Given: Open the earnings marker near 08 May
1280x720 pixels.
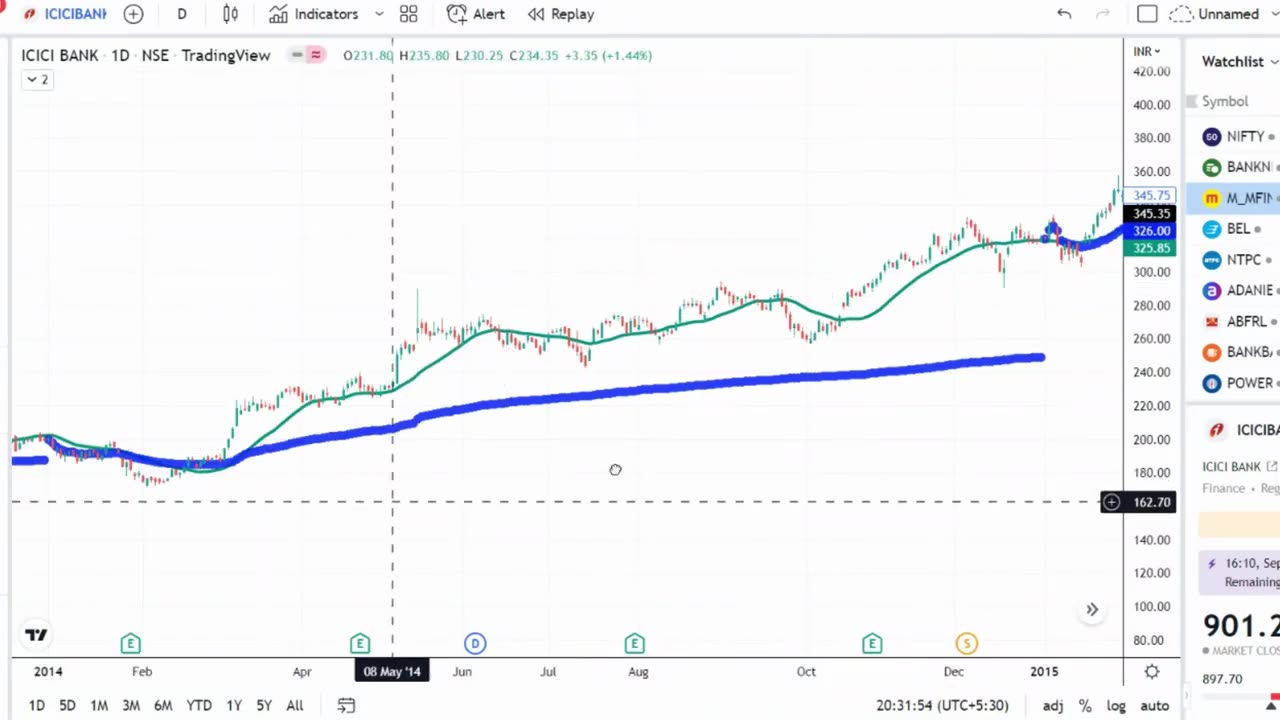Looking at the screenshot, I should tap(360, 643).
